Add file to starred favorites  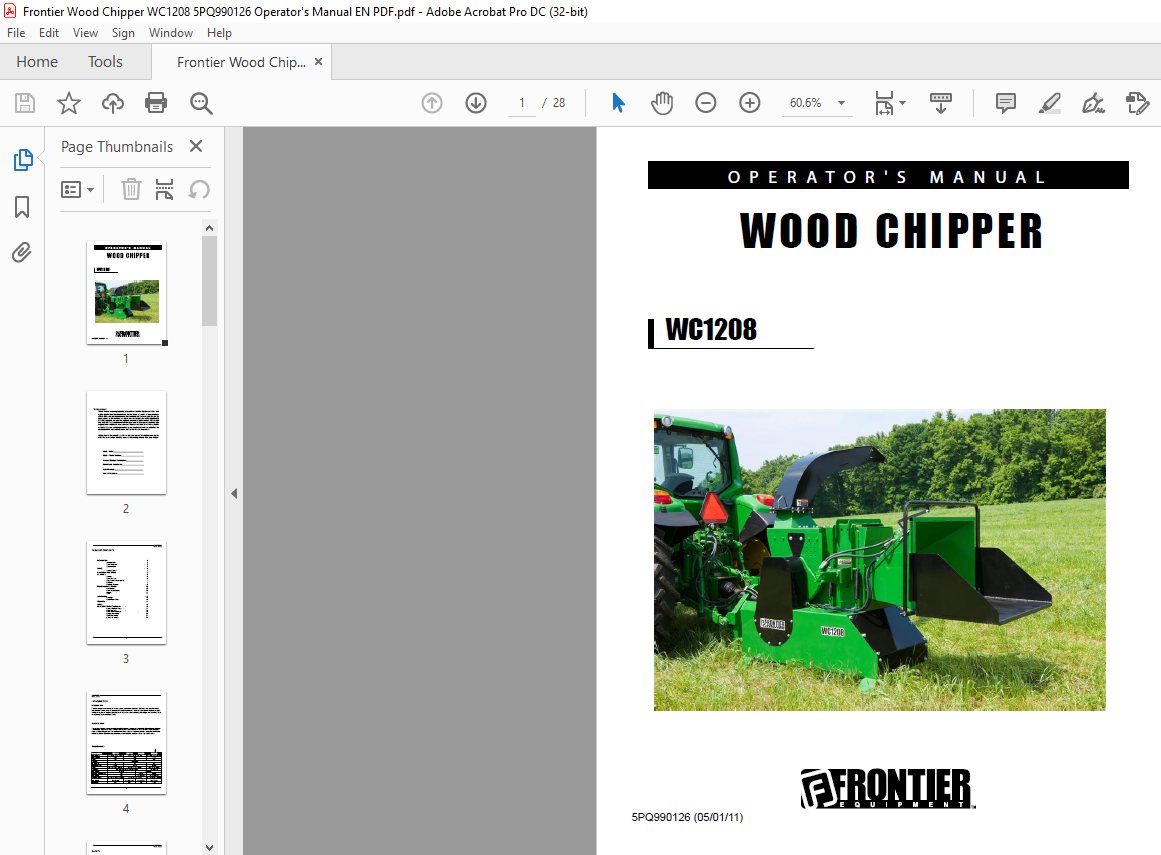point(69,103)
